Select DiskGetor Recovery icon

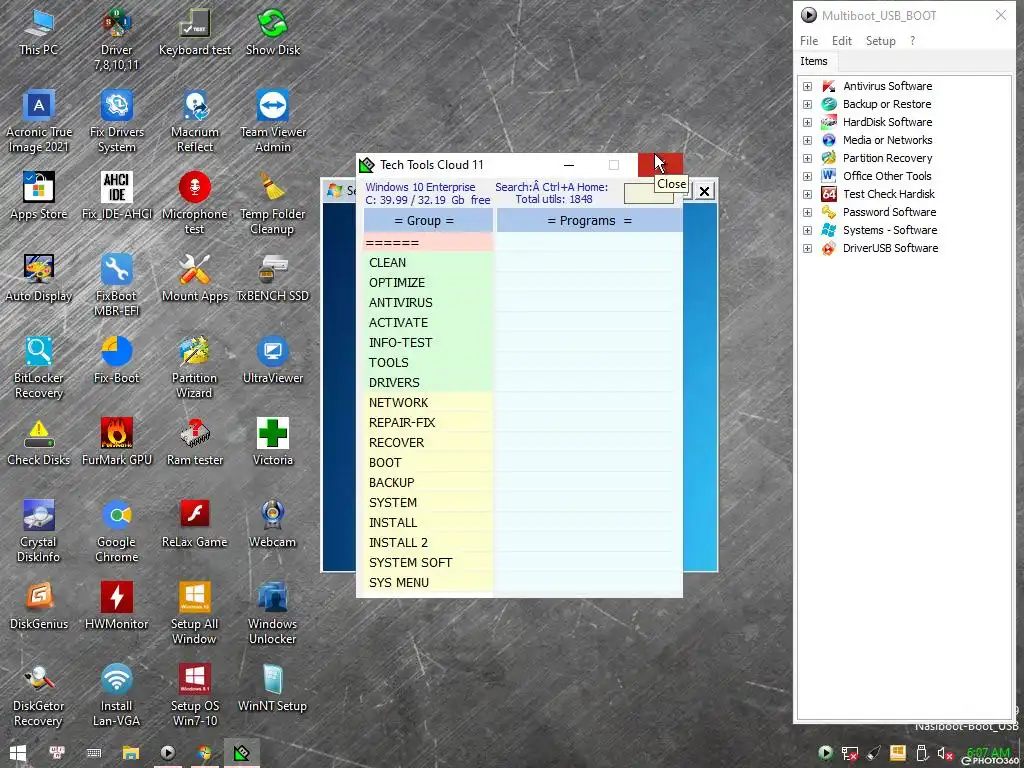39,696
